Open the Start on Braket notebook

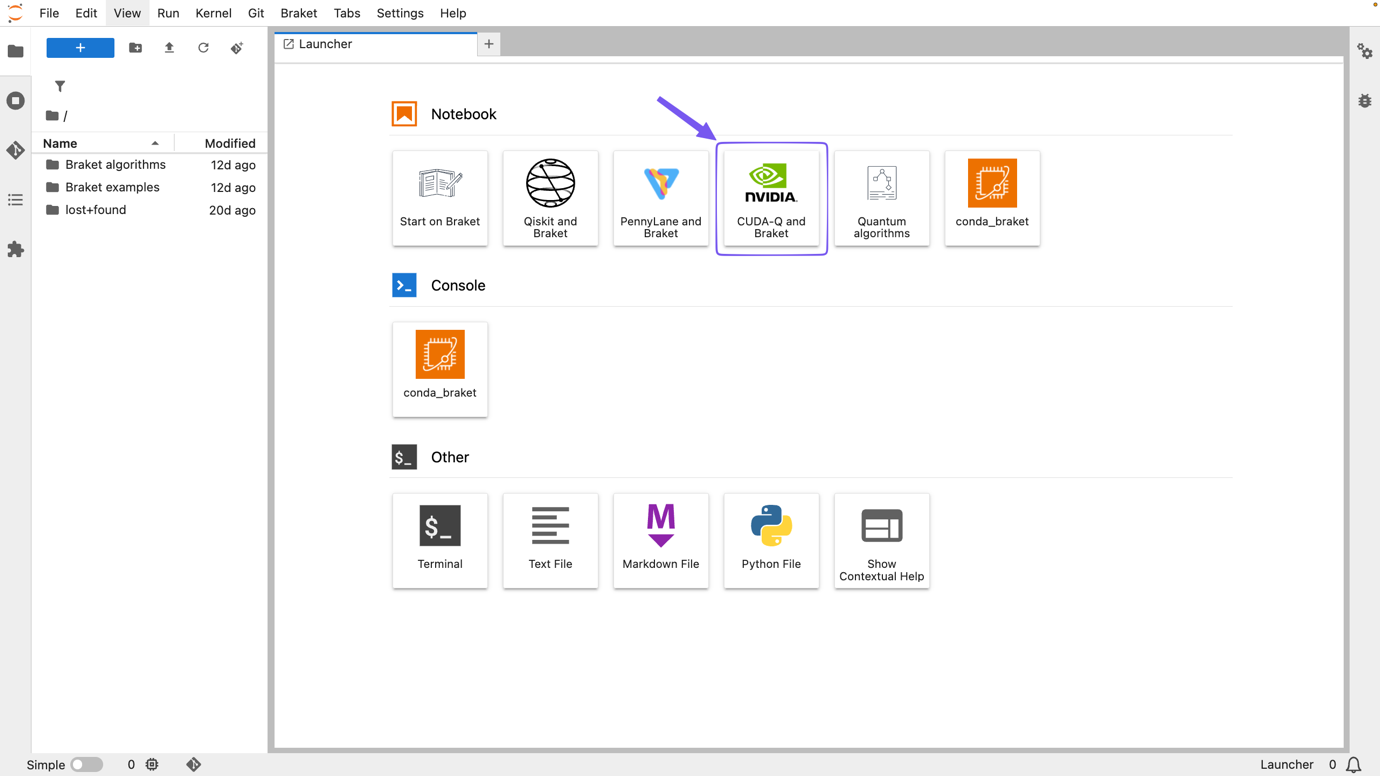point(440,198)
